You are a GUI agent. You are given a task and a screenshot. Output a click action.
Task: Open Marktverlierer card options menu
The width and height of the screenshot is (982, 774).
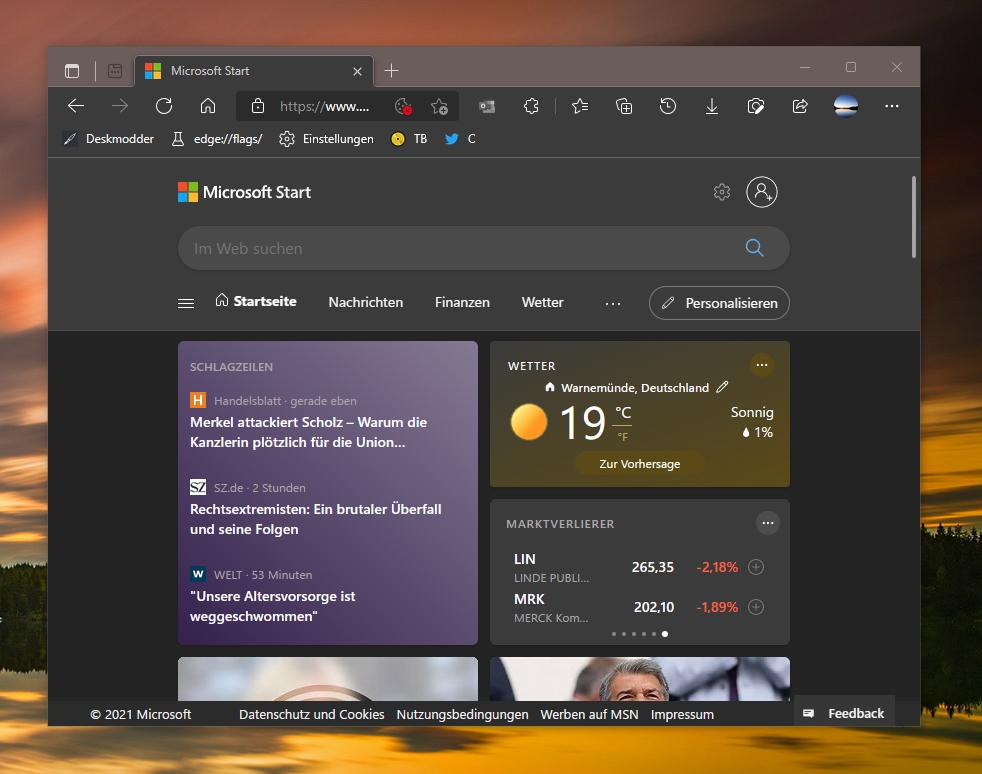click(768, 523)
